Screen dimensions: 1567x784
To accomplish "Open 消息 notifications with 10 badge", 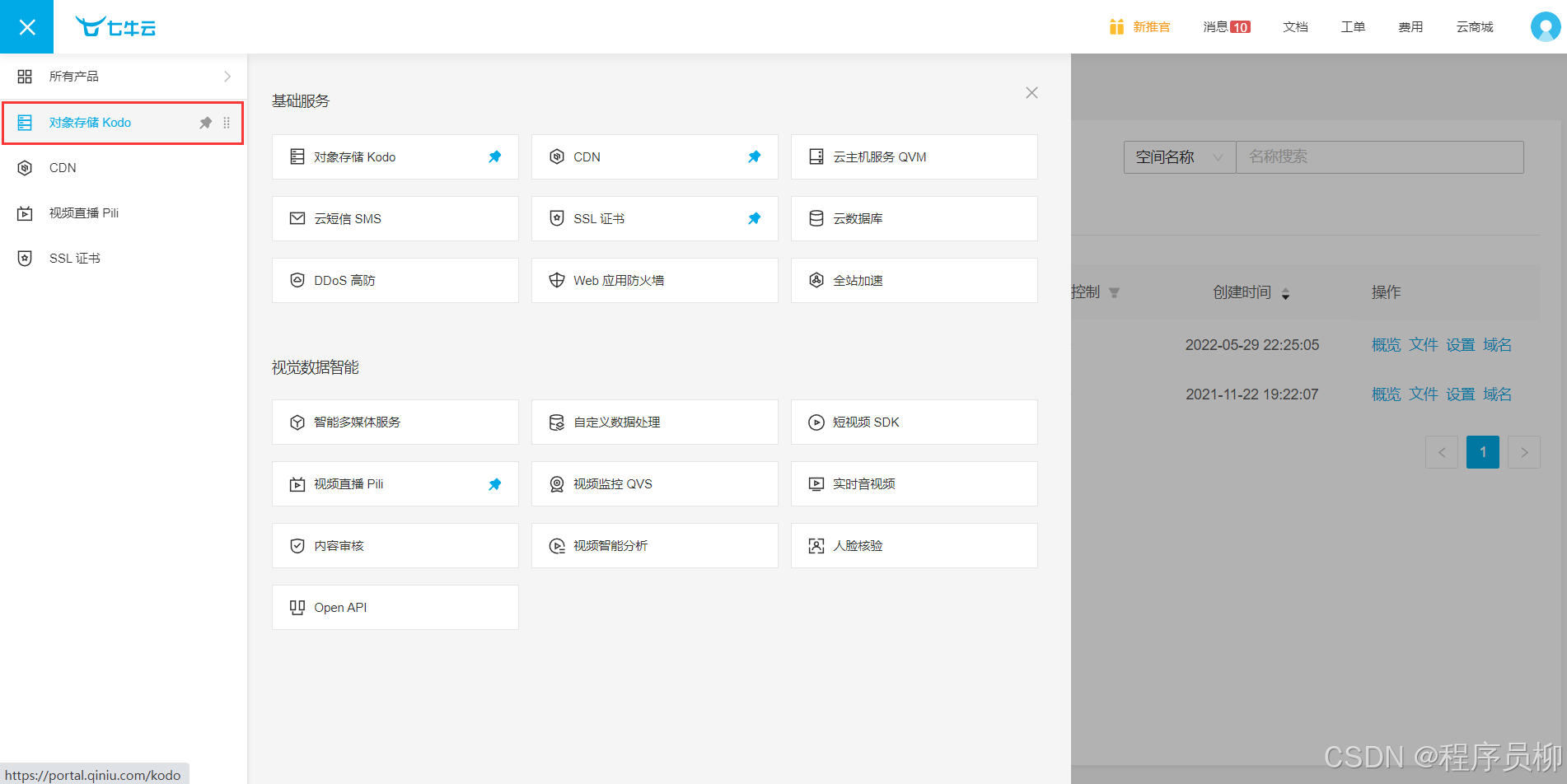I will coord(1227,27).
